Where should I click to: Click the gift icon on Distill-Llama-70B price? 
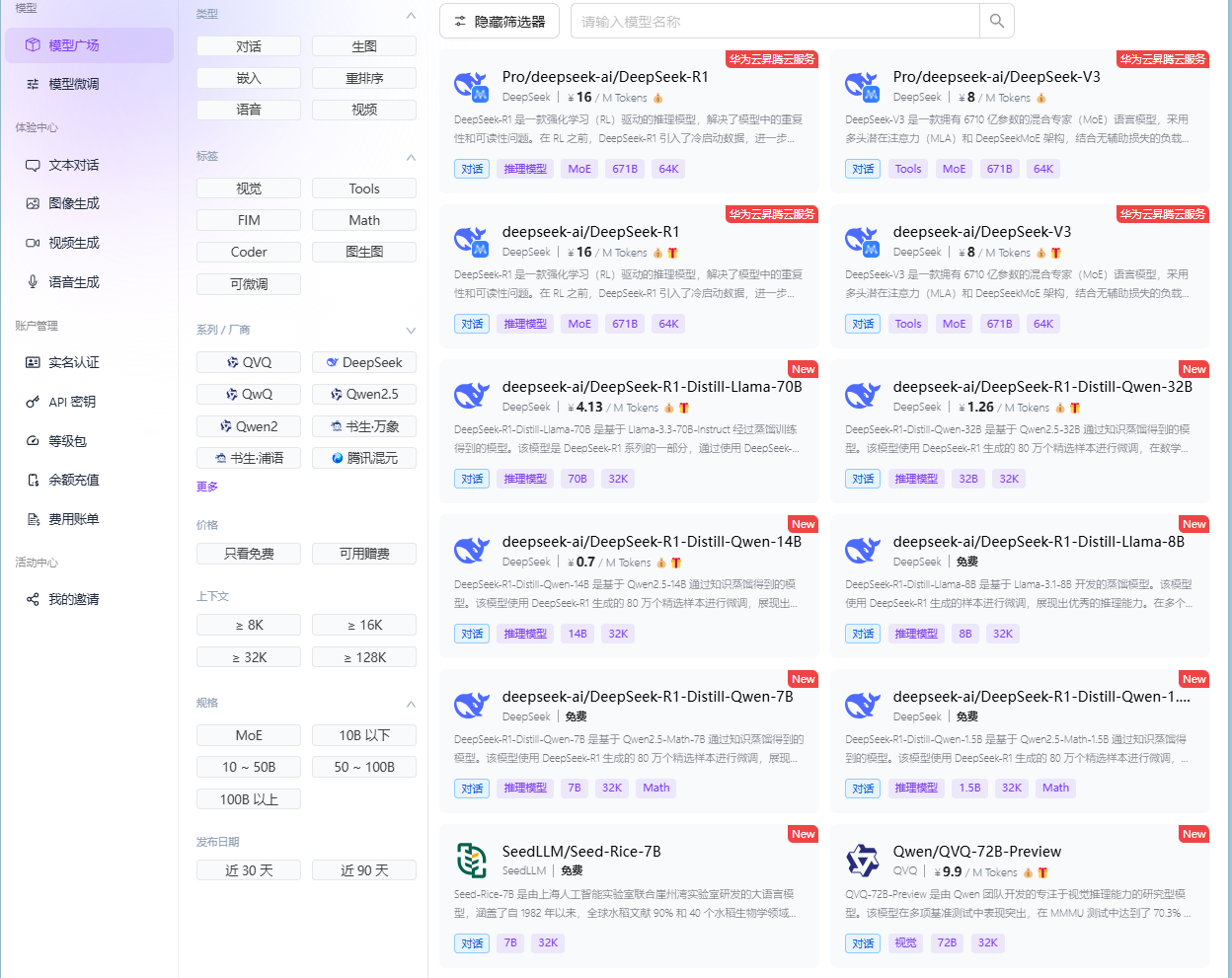point(684,408)
